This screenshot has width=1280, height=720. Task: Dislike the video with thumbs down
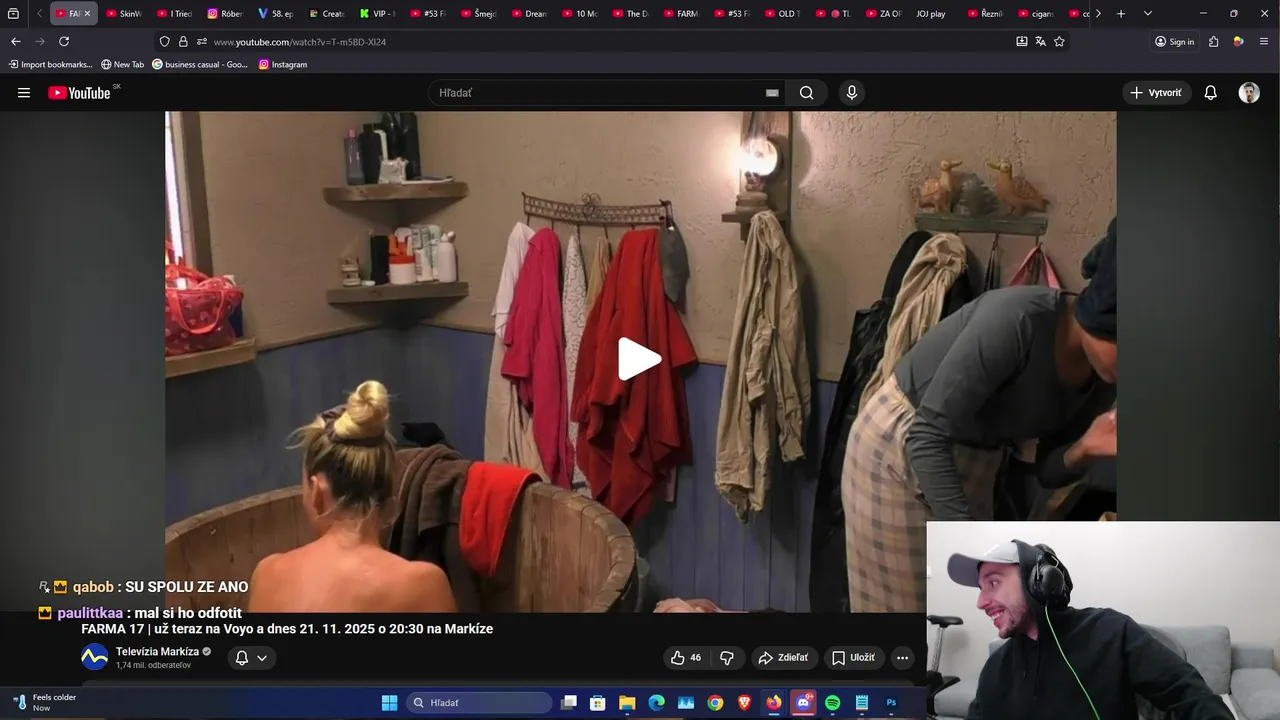727,658
